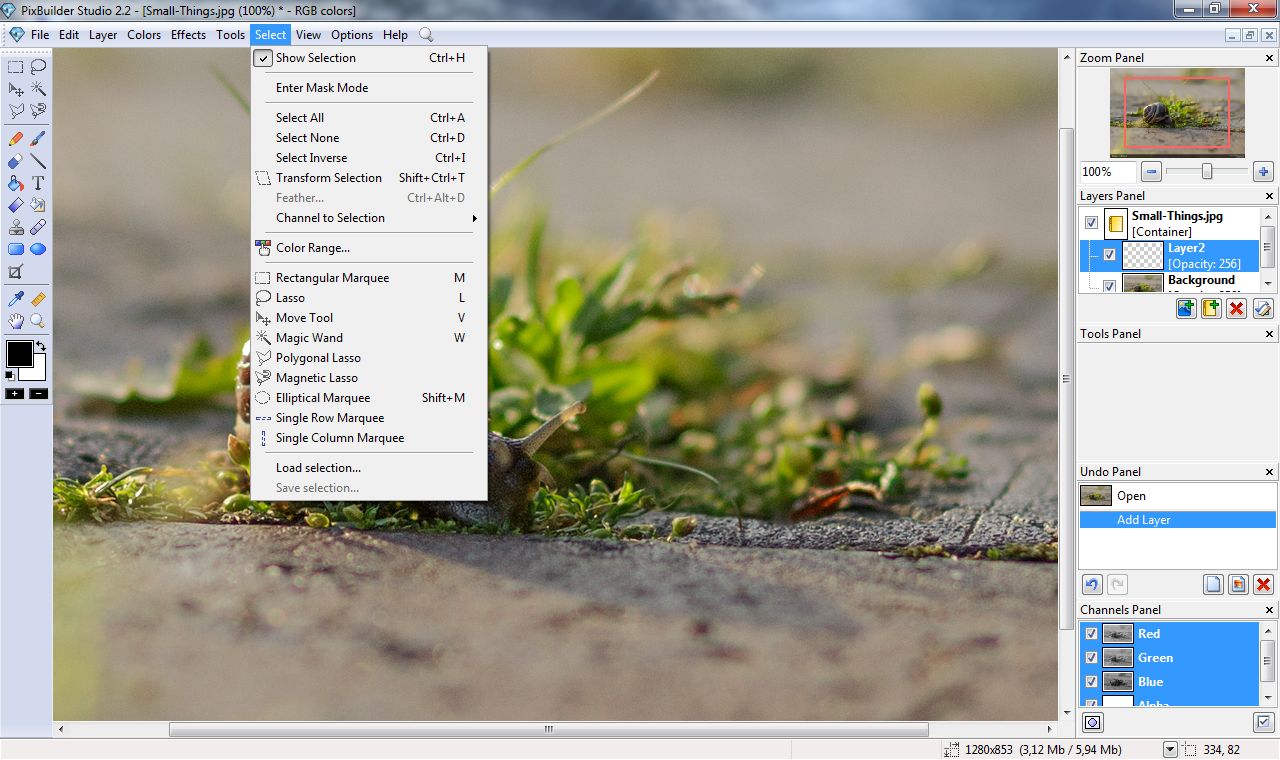Click Transform Selection menu item
The width and height of the screenshot is (1280, 760).
(x=369, y=178)
